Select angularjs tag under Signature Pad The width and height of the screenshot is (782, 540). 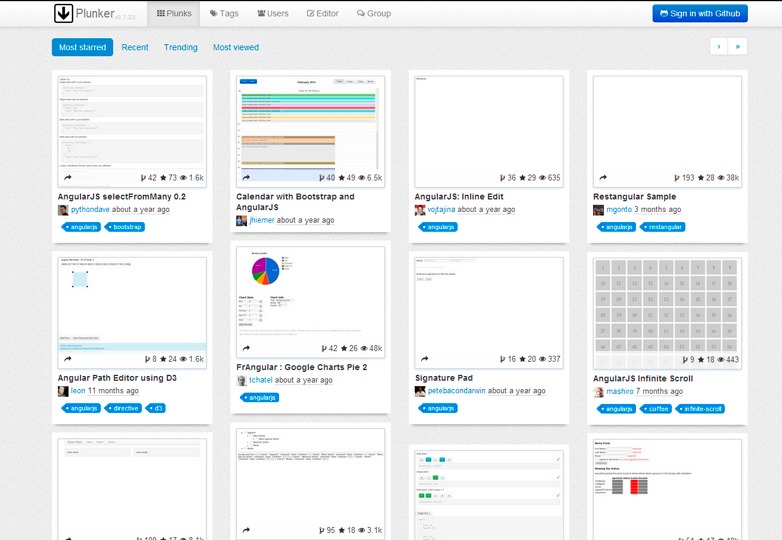pyautogui.click(x=438, y=408)
